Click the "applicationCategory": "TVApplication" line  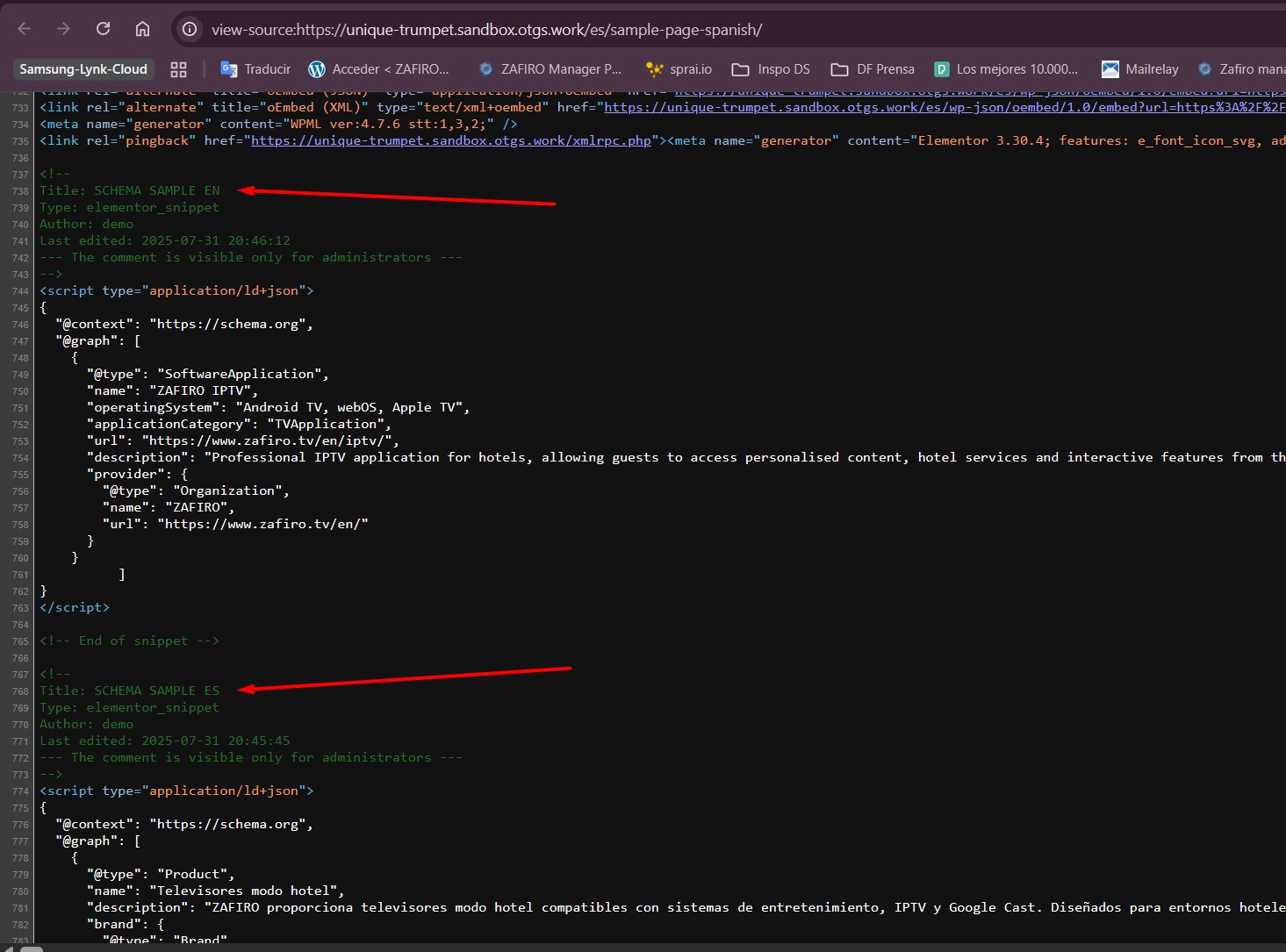(239, 424)
